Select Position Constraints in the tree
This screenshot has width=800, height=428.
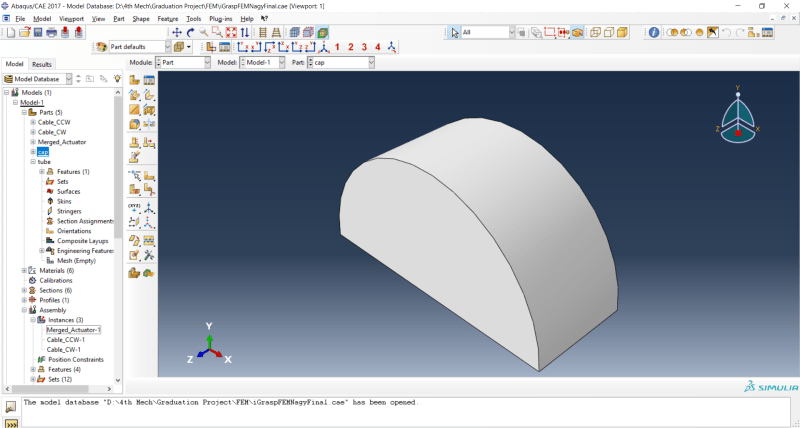point(76,360)
